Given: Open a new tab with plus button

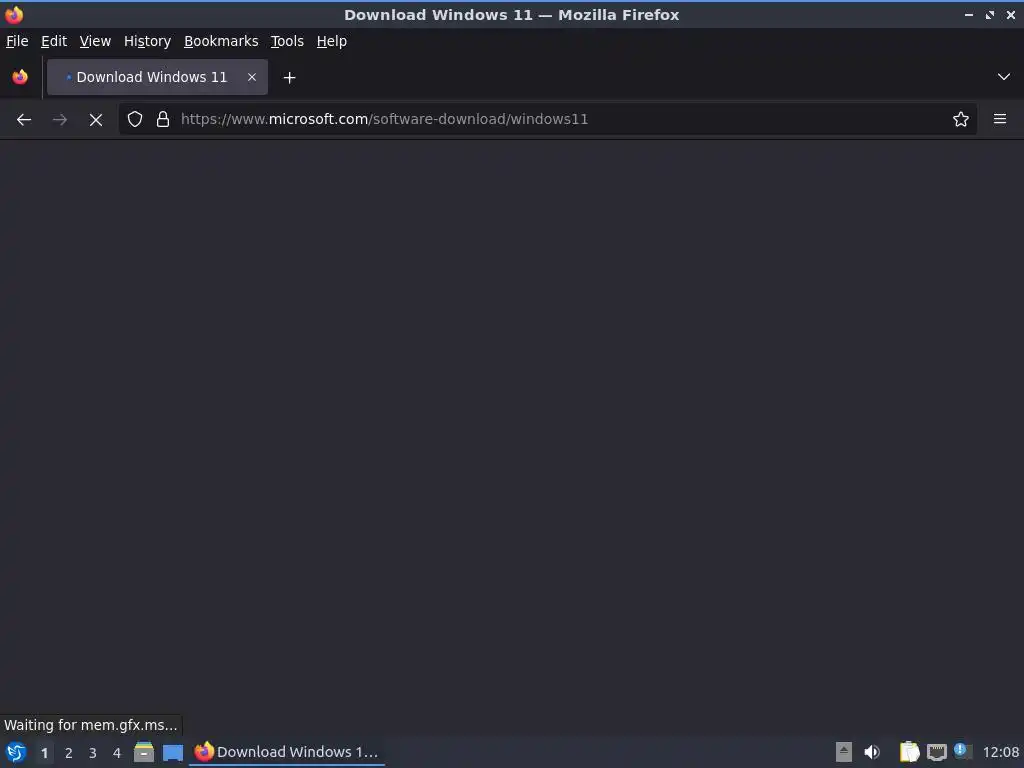Looking at the screenshot, I should tap(289, 78).
